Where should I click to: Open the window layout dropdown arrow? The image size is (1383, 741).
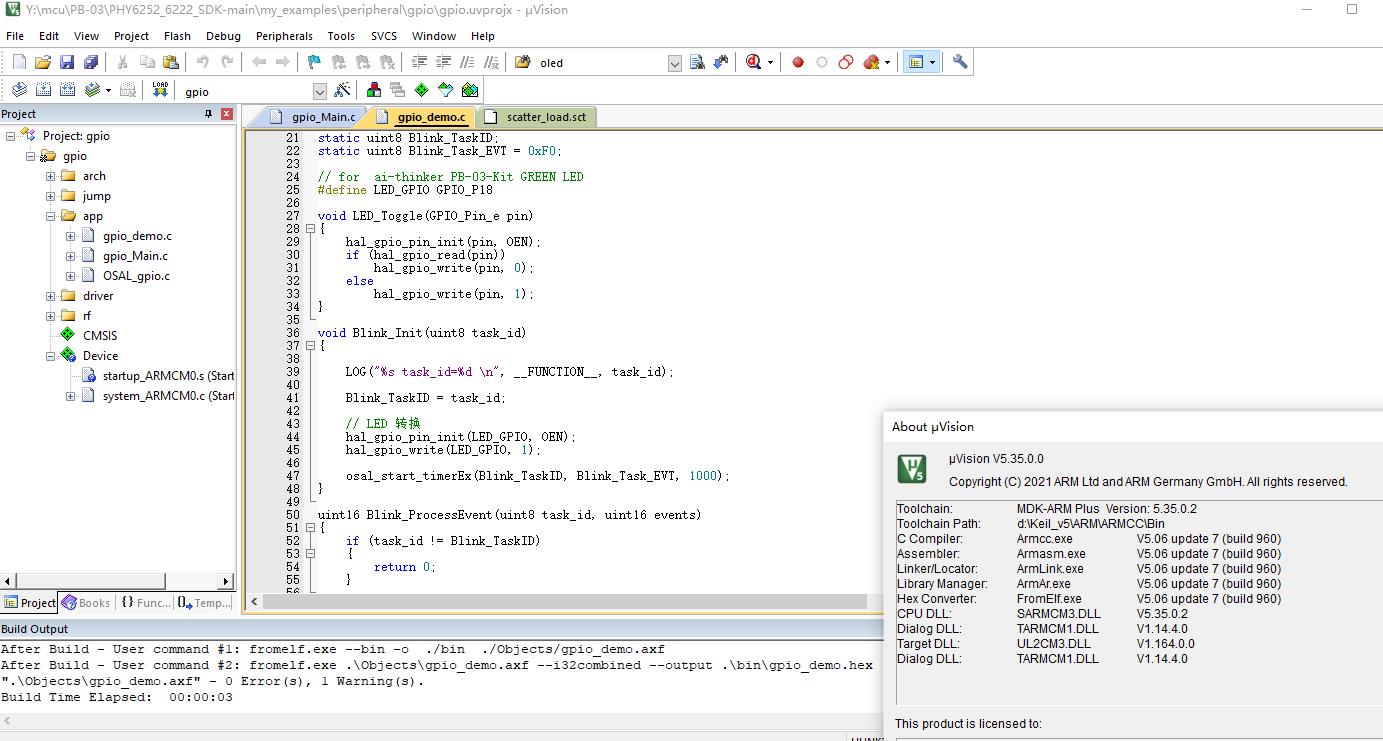pos(933,62)
